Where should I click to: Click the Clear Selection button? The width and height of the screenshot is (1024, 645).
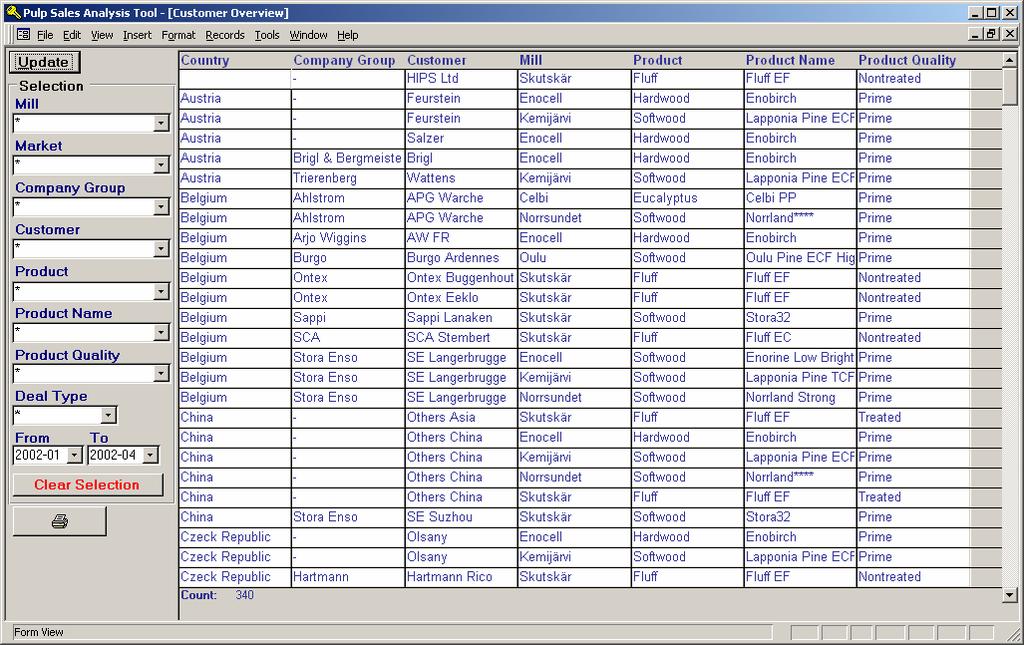tap(88, 484)
